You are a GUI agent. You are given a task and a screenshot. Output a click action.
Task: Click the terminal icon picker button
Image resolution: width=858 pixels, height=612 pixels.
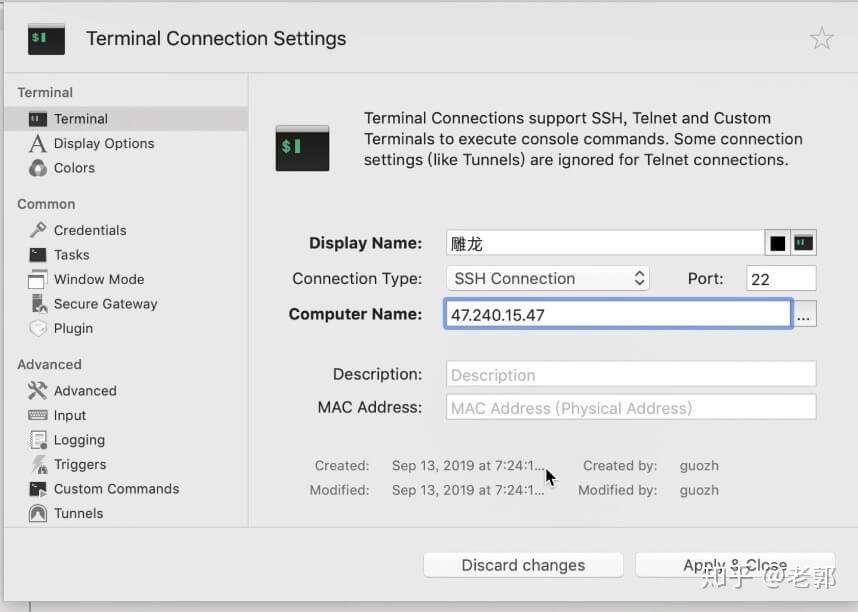coord(803,243)
